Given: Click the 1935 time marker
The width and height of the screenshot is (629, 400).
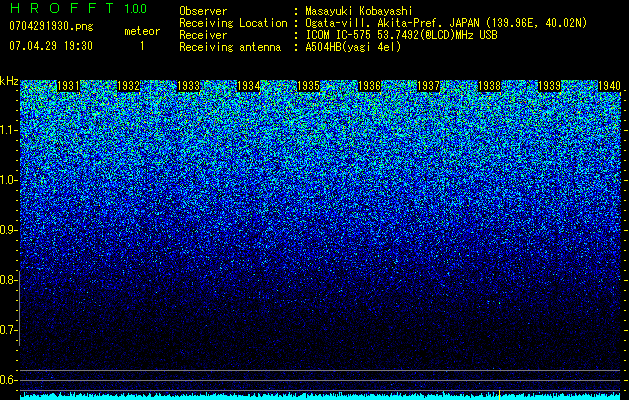Looking at the screenshot, I should [x=308, y=86].
